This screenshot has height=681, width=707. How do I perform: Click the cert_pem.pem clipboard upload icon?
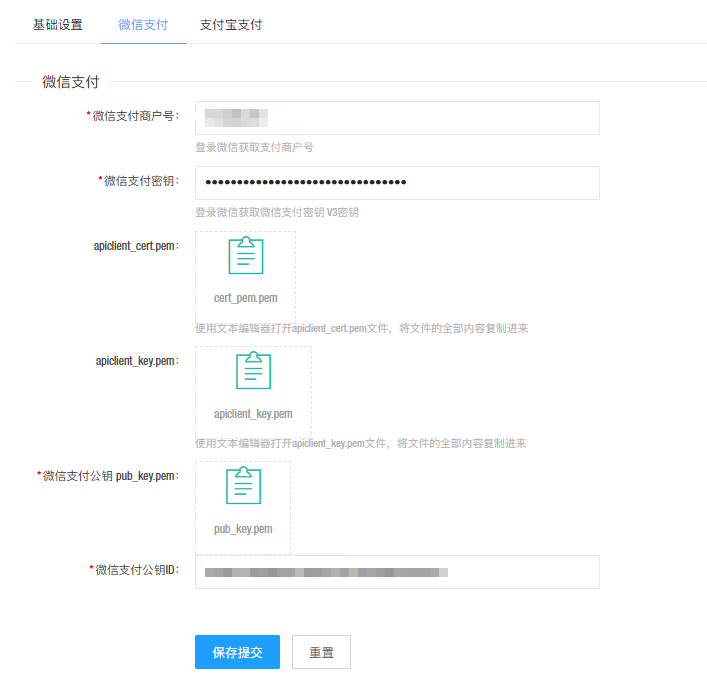point(246,256)
